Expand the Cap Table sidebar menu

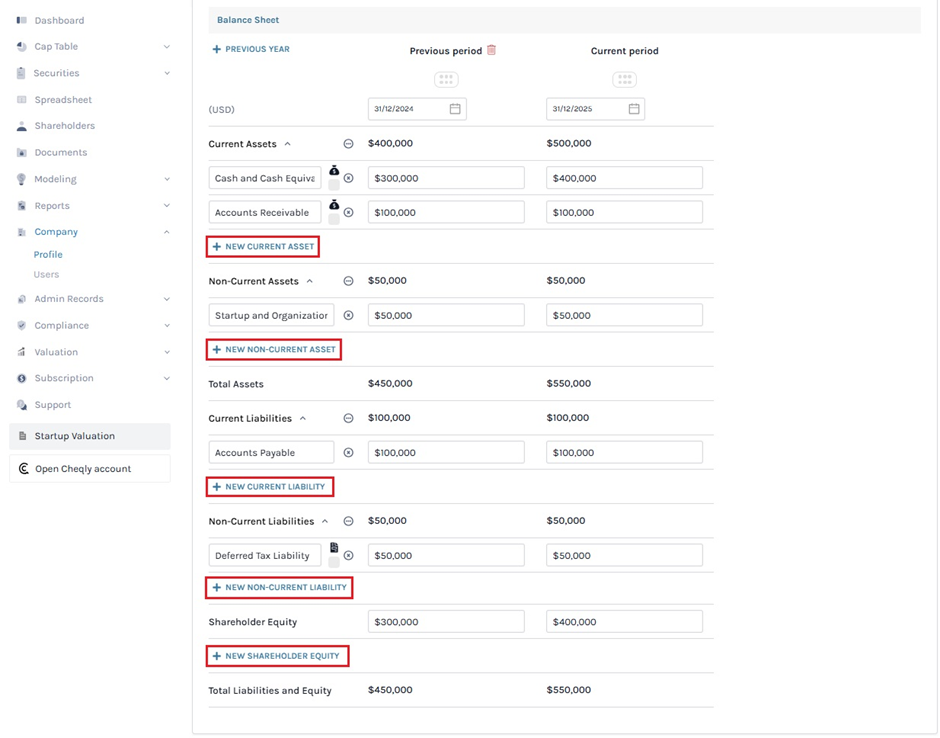point(166,47)
